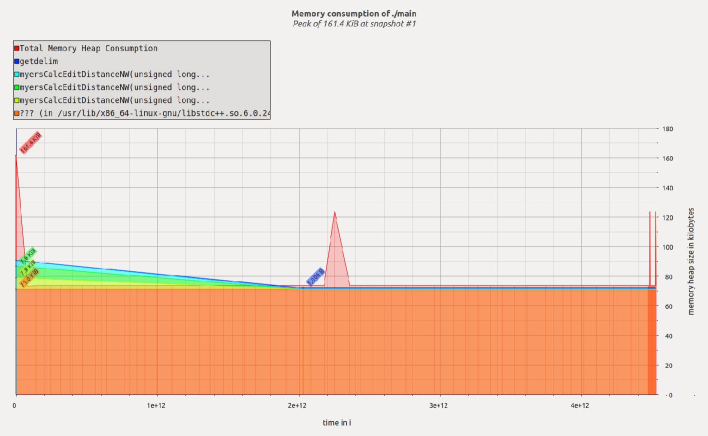Viewport: 708px width, 436px height.
Task: Click the '1e+12' x-axis tick label
Action: point(156,406)
